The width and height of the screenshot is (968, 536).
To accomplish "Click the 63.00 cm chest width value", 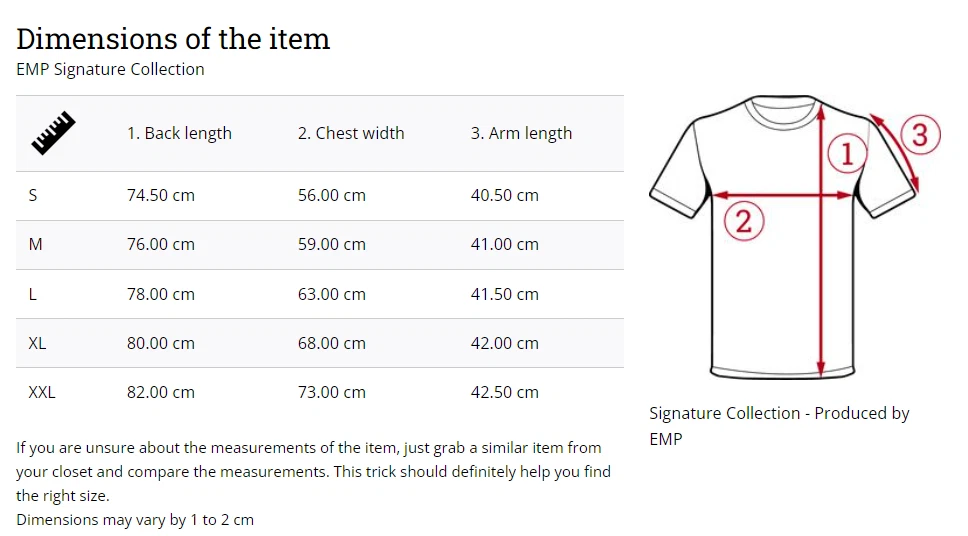I will [332, 294].
